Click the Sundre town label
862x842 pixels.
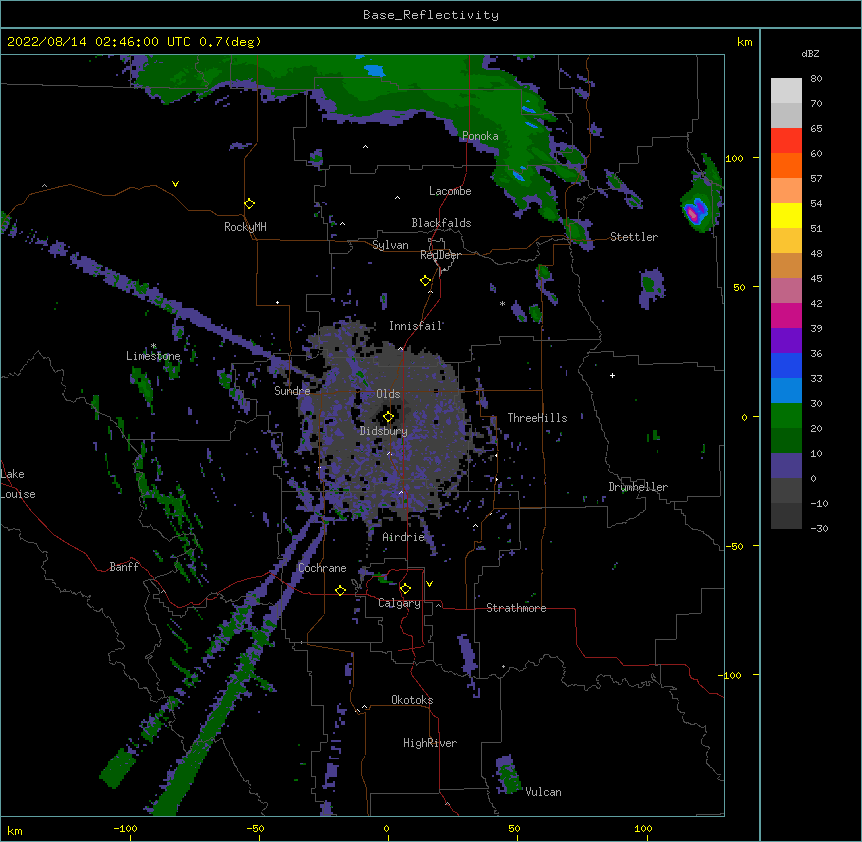point(292,391)
